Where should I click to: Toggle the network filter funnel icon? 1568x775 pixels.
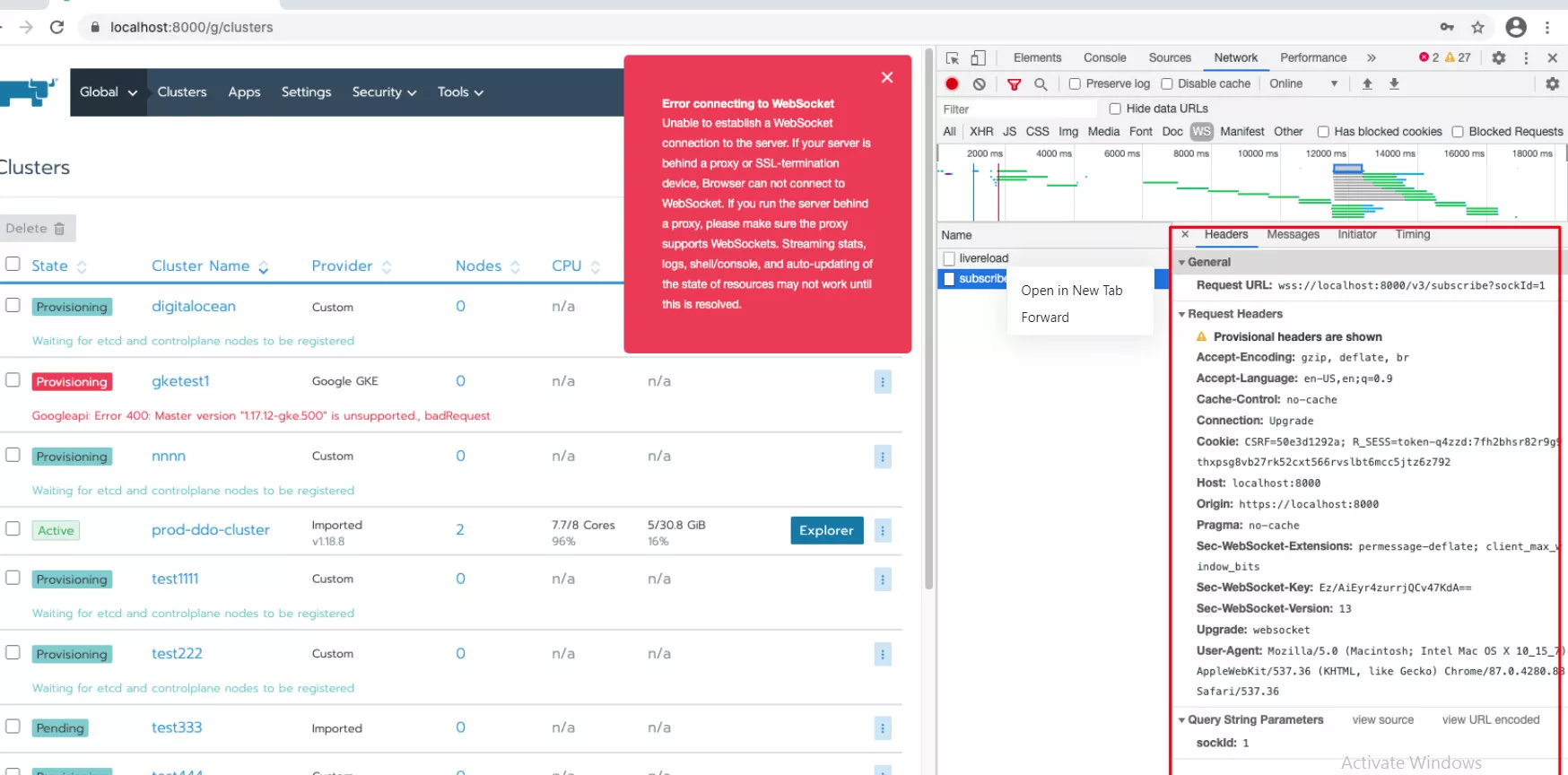(x=1014, y=84)
